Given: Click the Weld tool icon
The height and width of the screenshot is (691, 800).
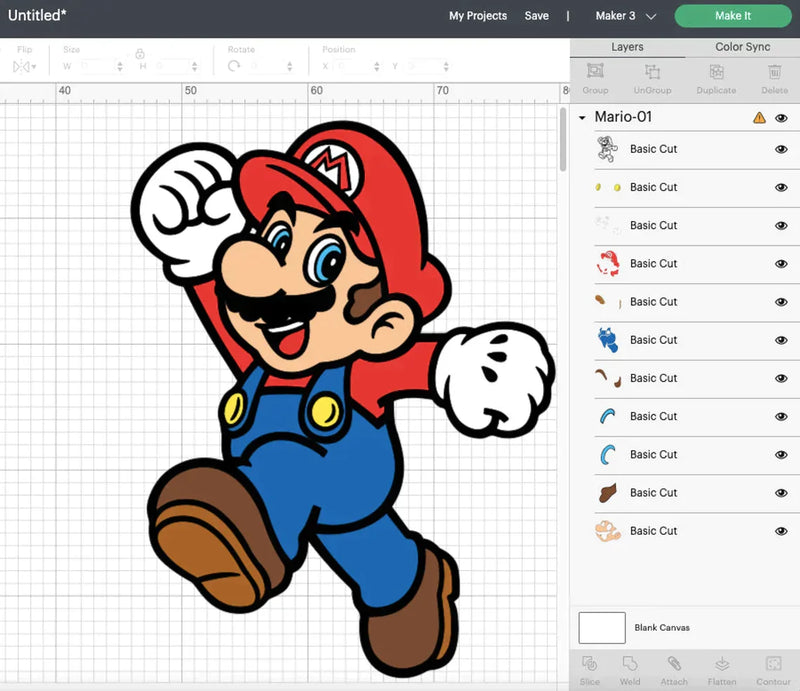Looking at the screenshot, I should (630, 663).
